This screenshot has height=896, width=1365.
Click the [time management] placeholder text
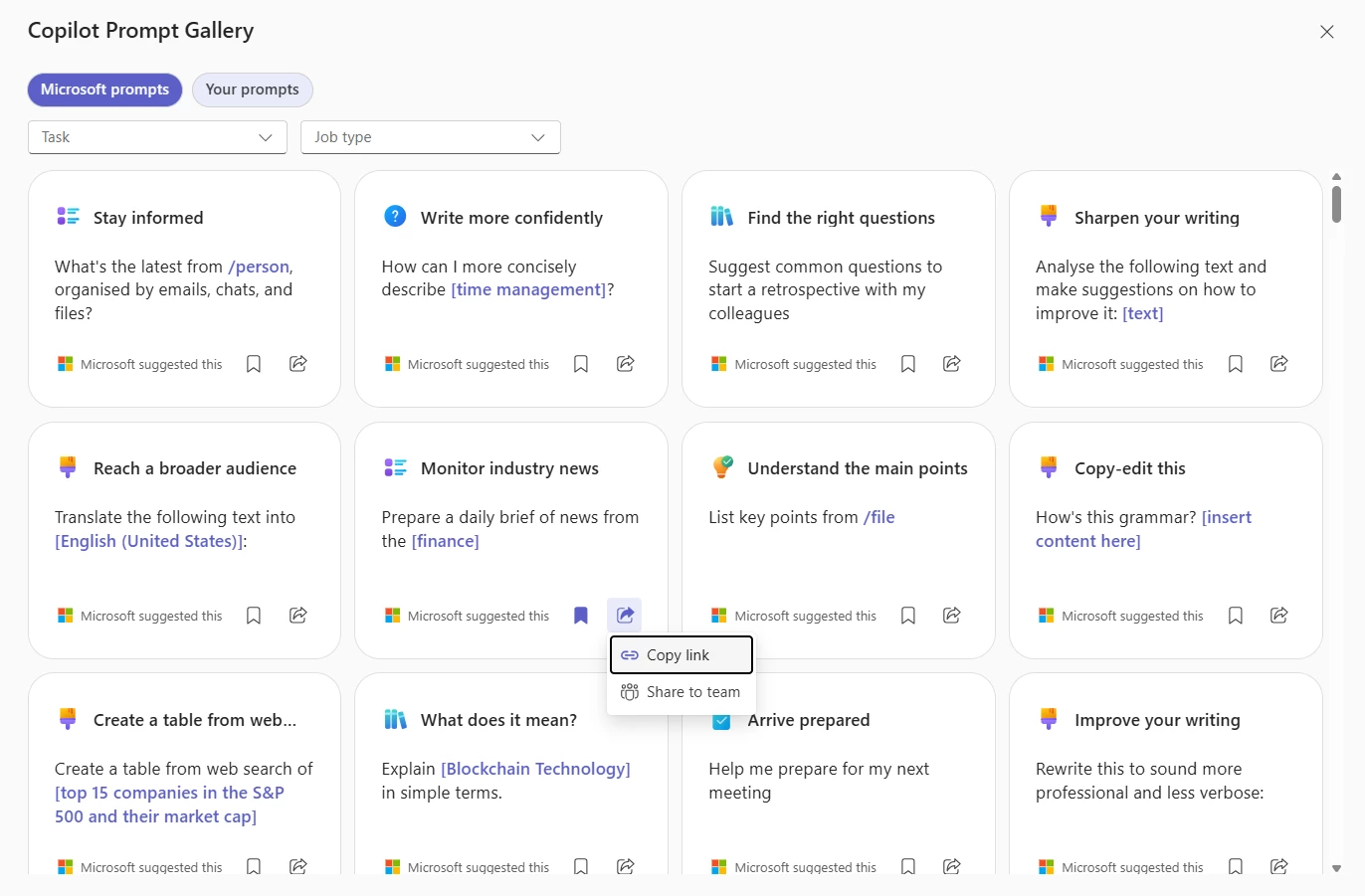point(528,289)
